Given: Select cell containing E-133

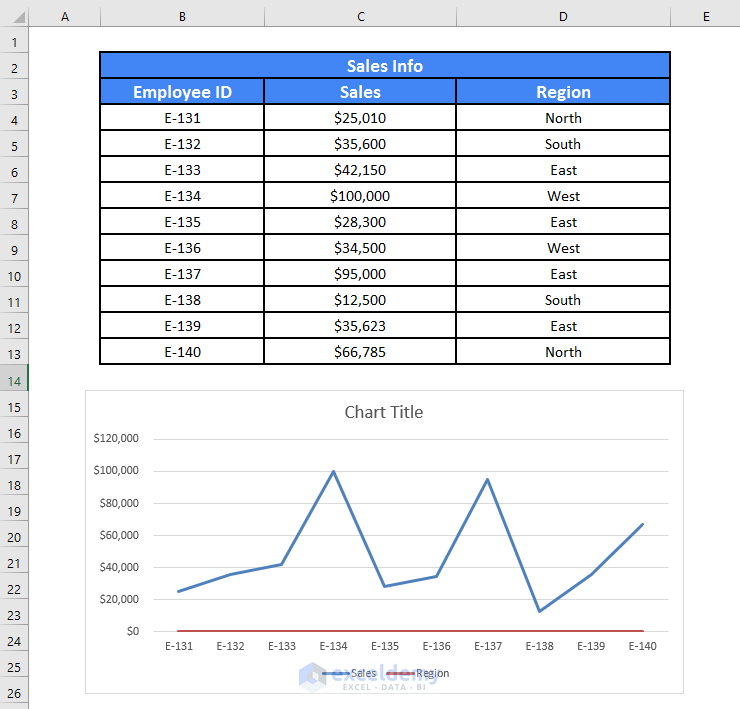Looking at the screenshot, I should tap(182, 169).
